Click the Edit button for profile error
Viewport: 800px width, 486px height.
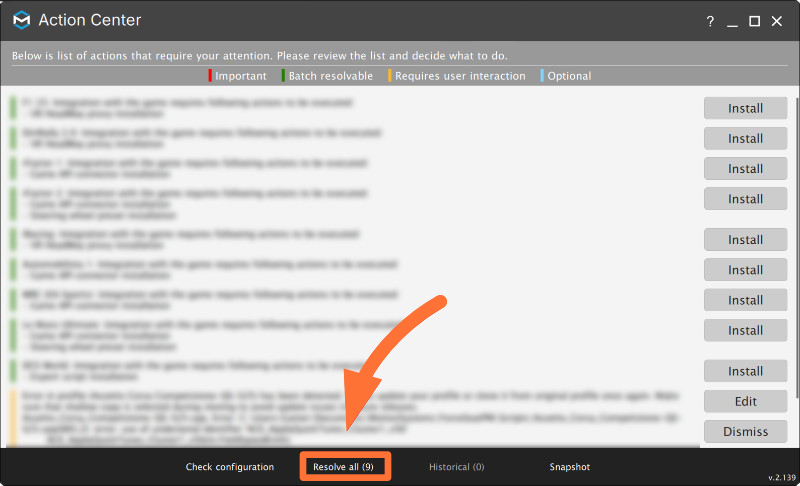[745, 401]
